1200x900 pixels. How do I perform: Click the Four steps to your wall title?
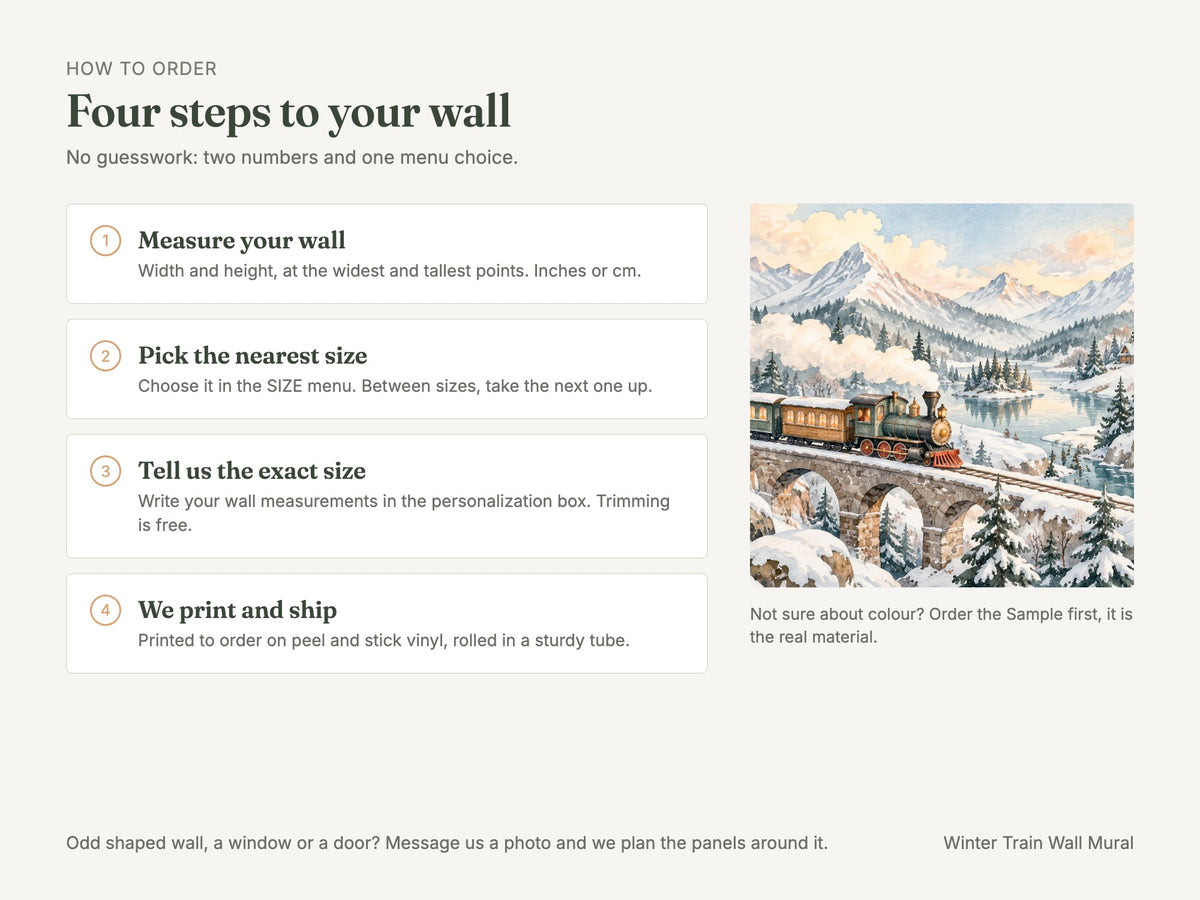click(289, 111)
